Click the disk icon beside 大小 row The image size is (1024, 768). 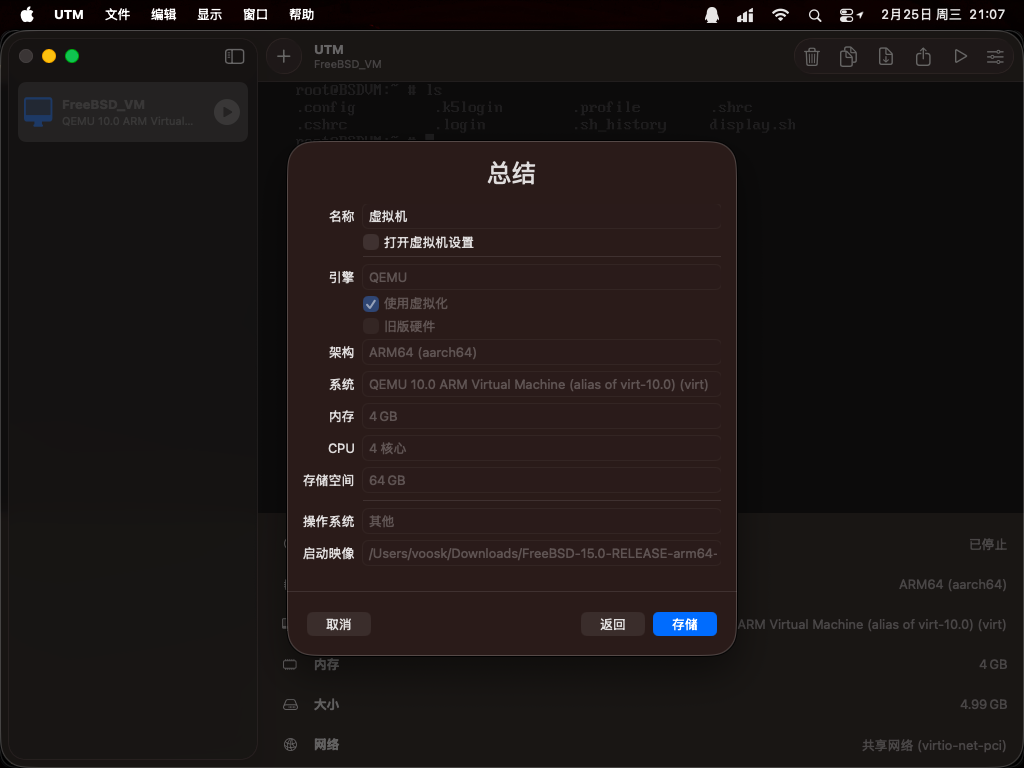click(x=290, y=705)
